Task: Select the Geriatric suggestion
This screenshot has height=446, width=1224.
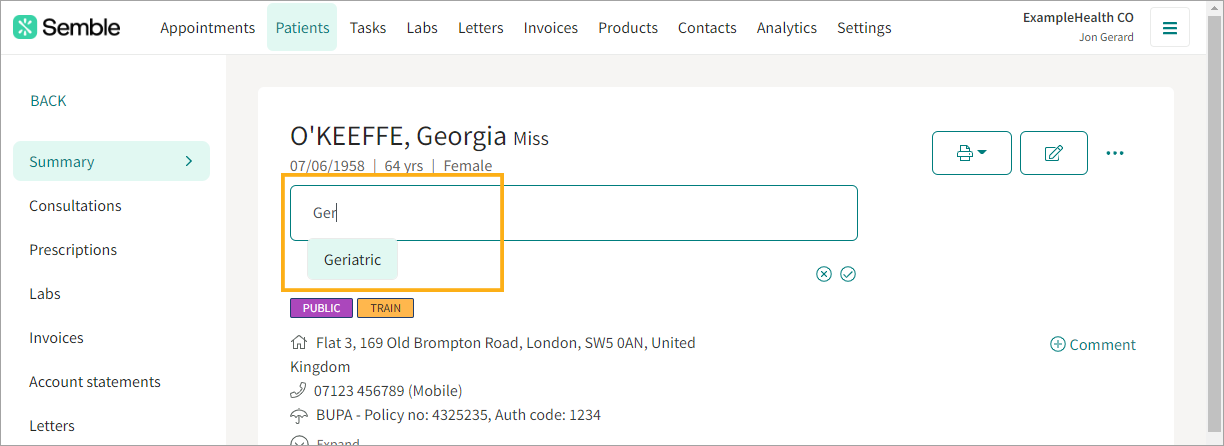Action: [x=352, y=259]
